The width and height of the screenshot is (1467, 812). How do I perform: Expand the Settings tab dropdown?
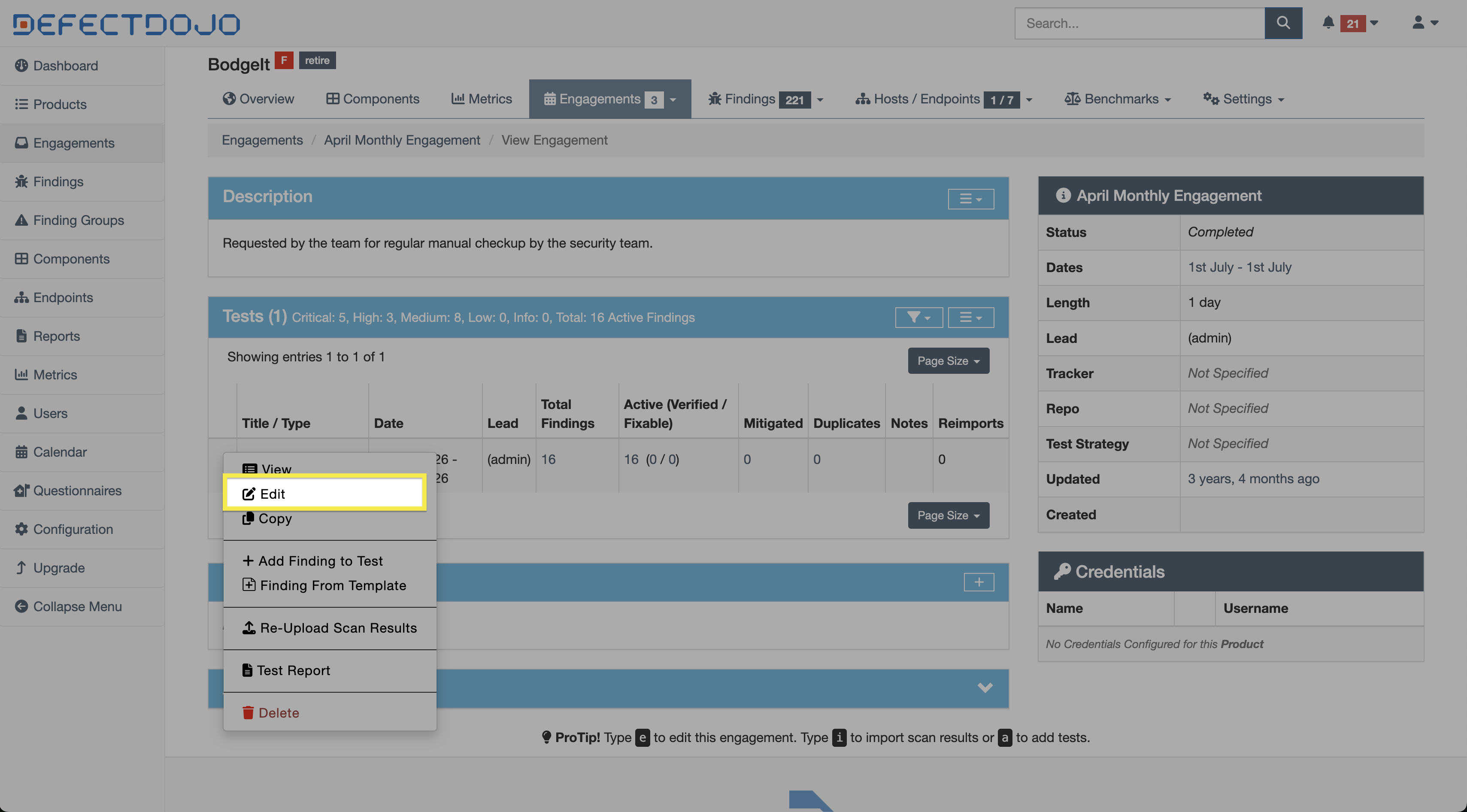(1244, 99)
